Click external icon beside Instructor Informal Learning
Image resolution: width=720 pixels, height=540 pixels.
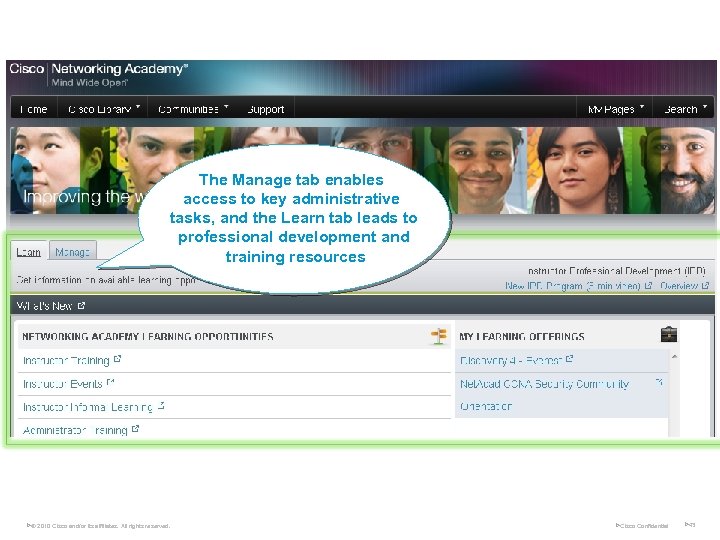[161, 405]
